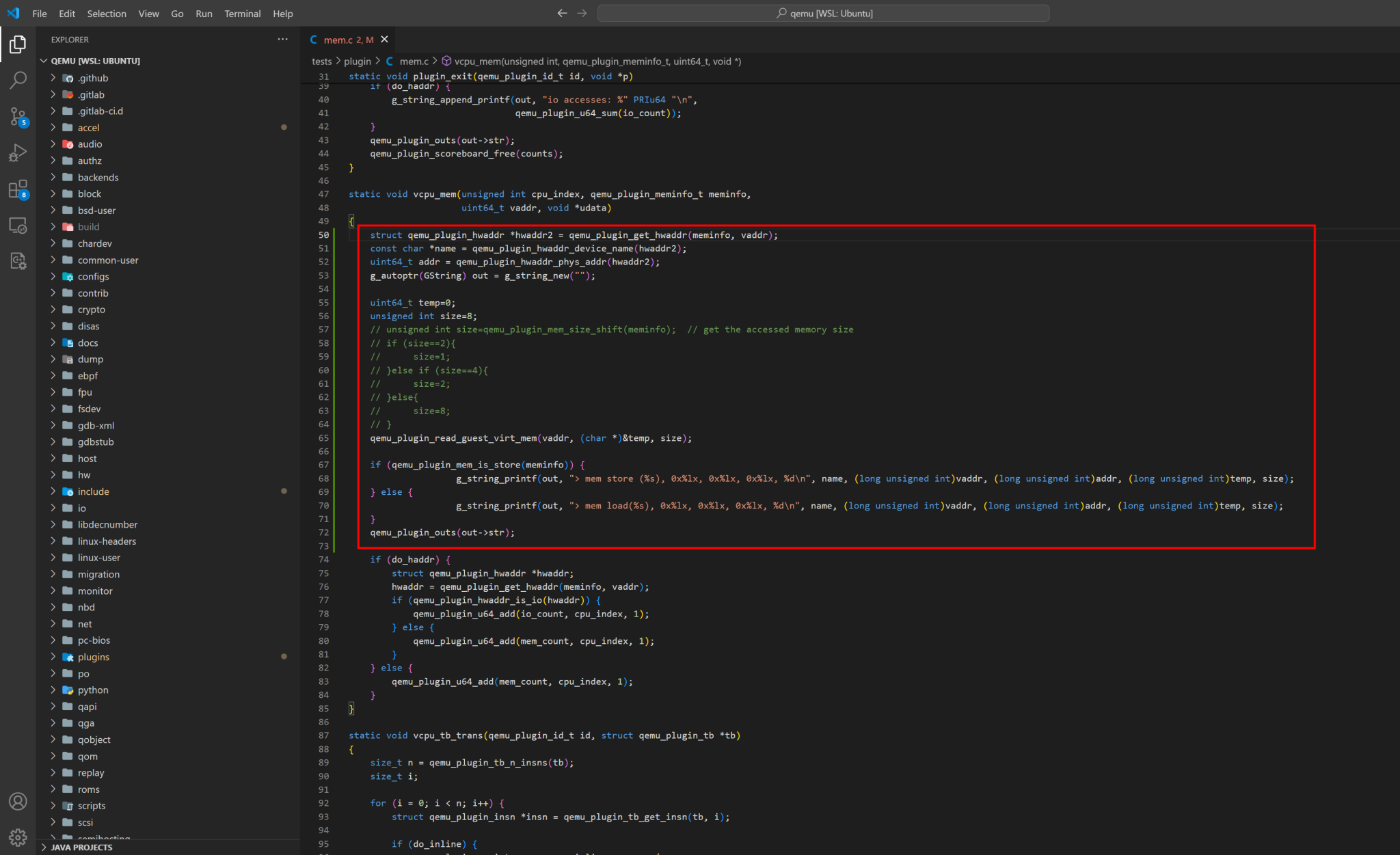Screen dimensions: 1400x855
Task: Open the Terminal menu
Action: (x=242, y=13)
